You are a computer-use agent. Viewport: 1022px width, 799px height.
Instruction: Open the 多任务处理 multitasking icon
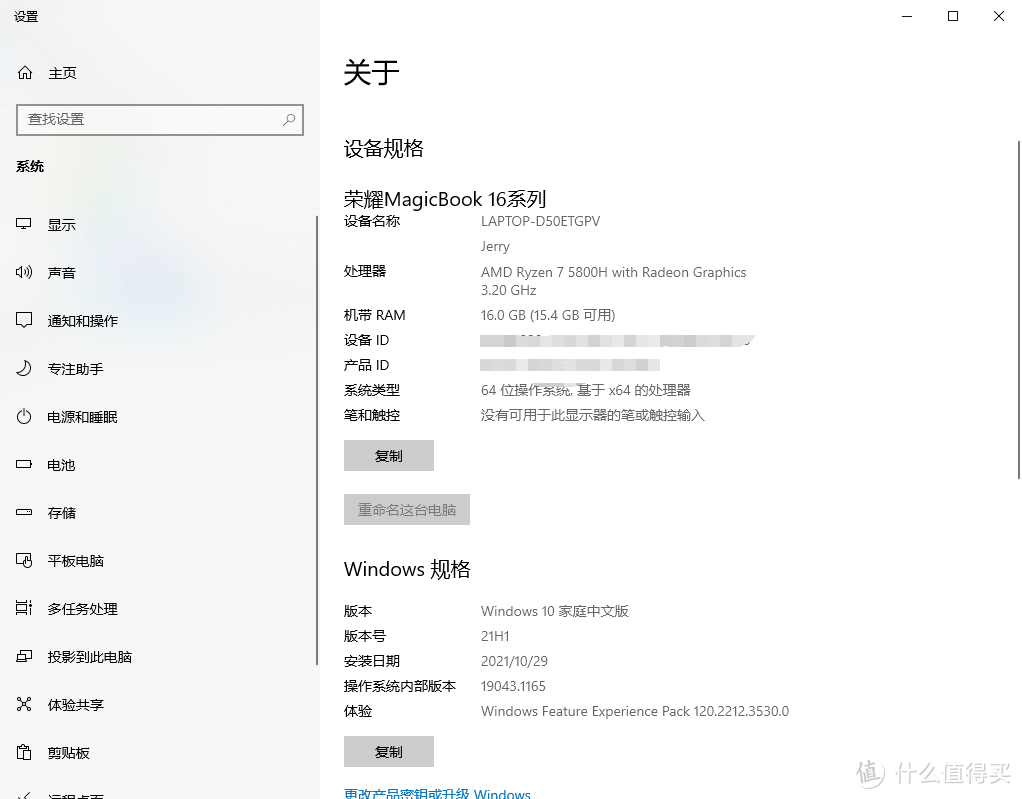(x=23, y=608)
